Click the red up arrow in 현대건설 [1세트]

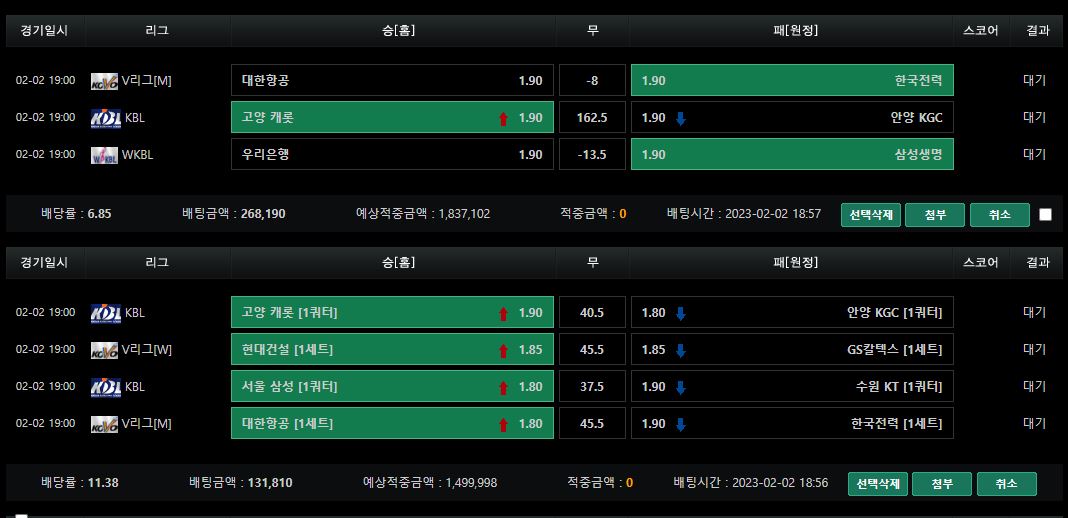coord(503,350)
